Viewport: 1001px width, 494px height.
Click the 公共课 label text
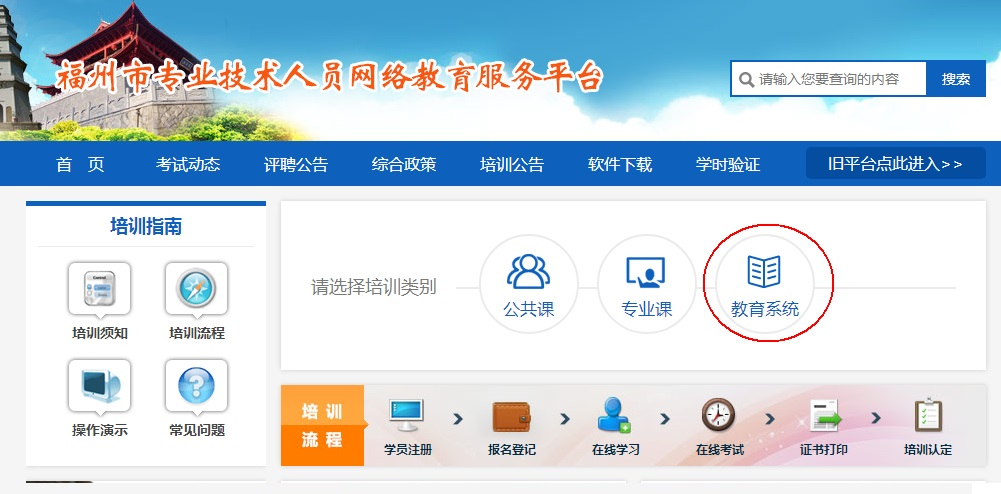coord(529,310)
